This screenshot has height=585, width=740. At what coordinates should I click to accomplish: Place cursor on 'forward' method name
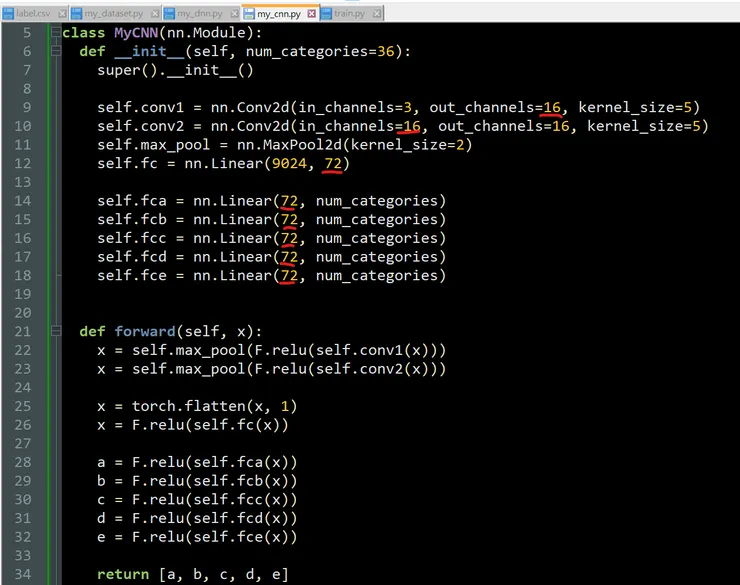(x=145, y=331)
